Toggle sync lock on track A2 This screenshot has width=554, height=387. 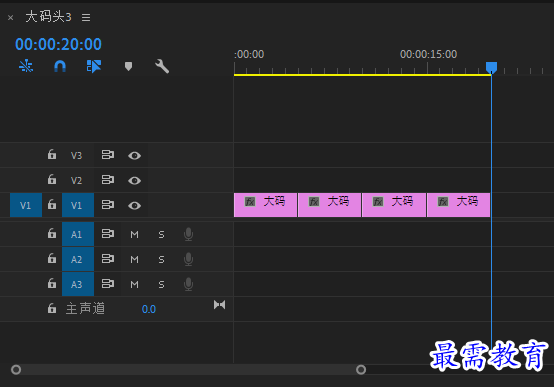click(x=108, y=258)
